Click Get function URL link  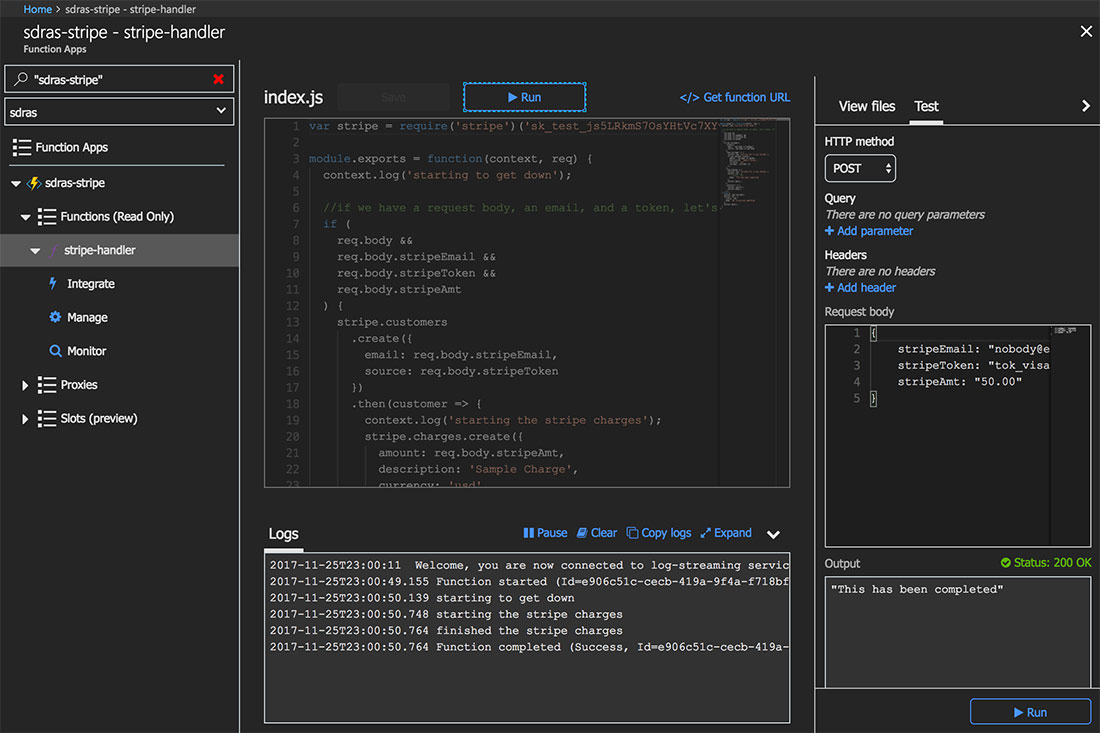coord(746,97)
